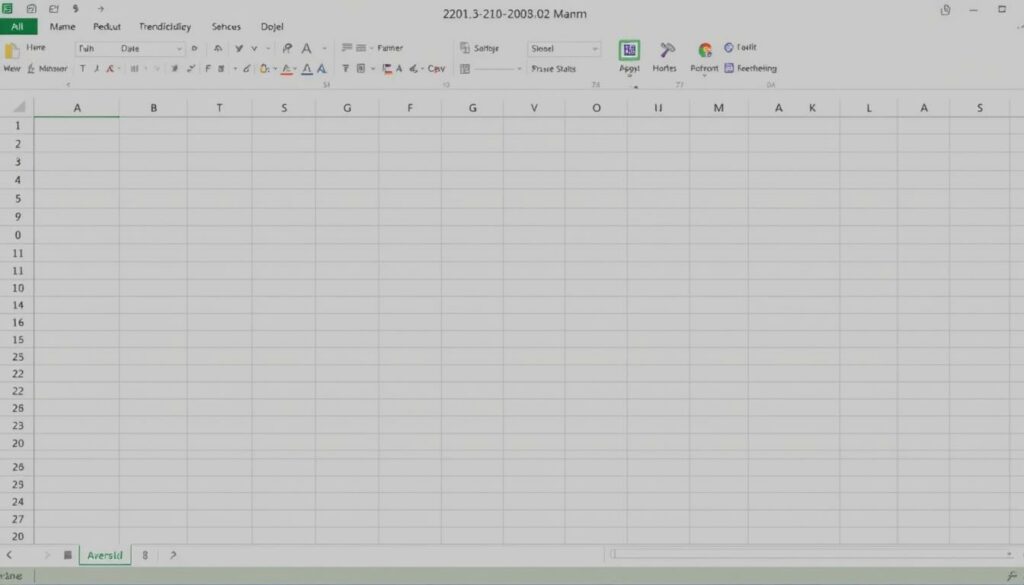Click the select-all corner triangle

click(x=19, y=106)
